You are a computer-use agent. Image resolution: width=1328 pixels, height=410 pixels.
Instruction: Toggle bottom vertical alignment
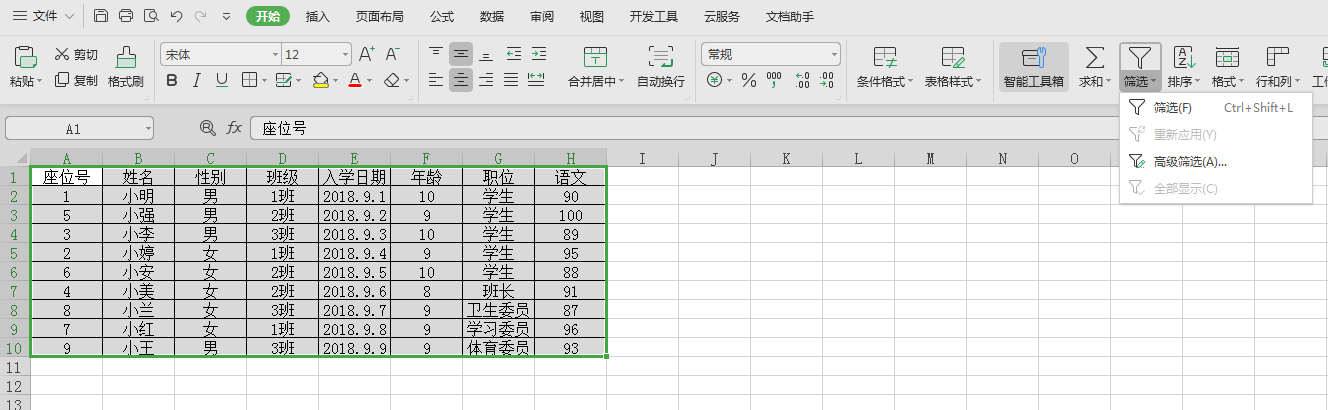(486, 54)
